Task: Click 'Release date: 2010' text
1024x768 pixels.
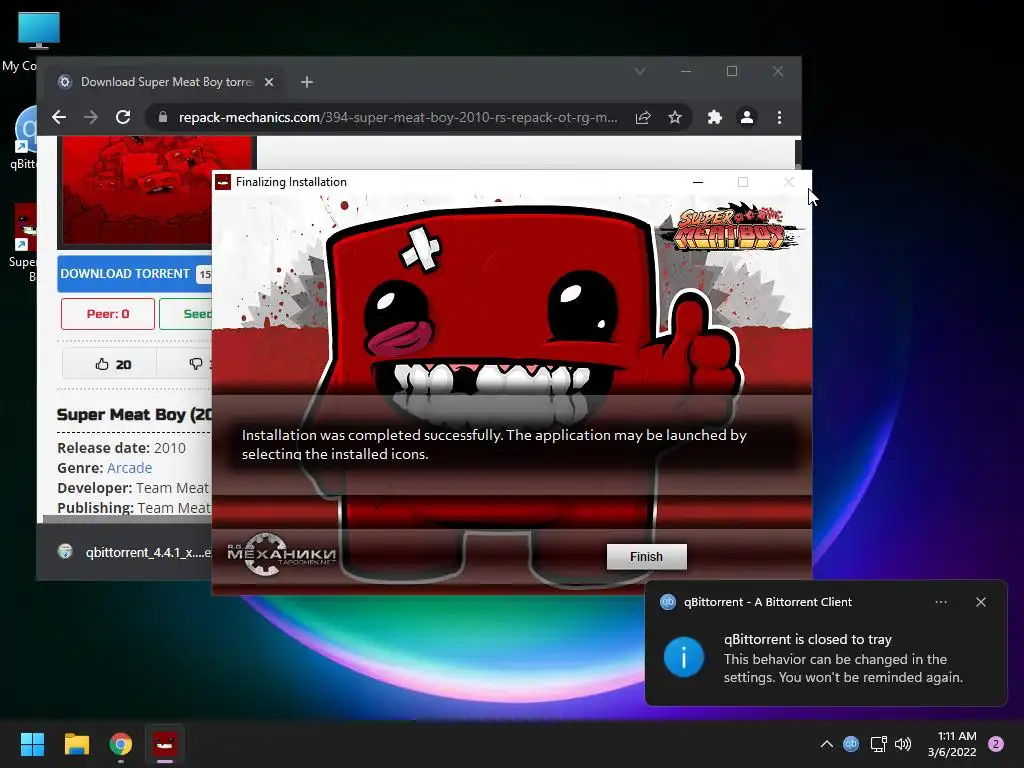Action: click(x=121, y=448)
